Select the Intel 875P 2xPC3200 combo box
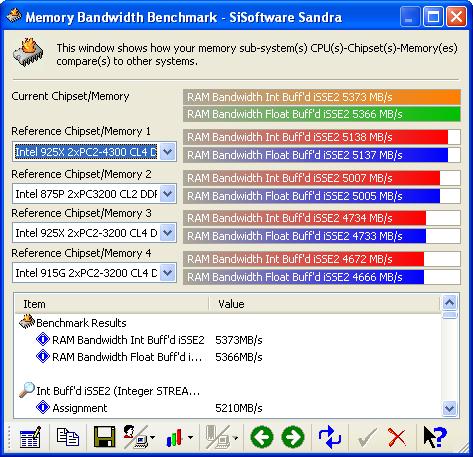 pyautogui.click(x=94, y=194)
